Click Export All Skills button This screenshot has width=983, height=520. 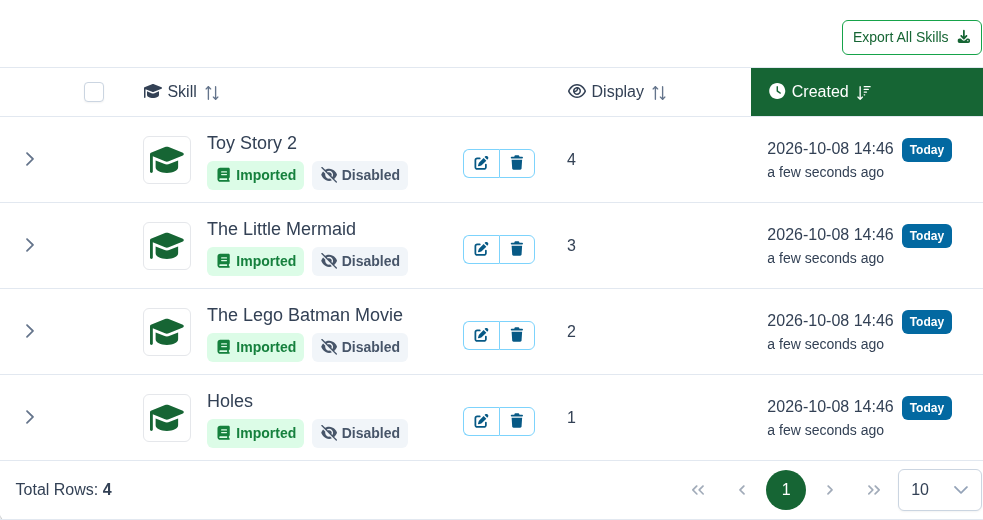[912, 38]
